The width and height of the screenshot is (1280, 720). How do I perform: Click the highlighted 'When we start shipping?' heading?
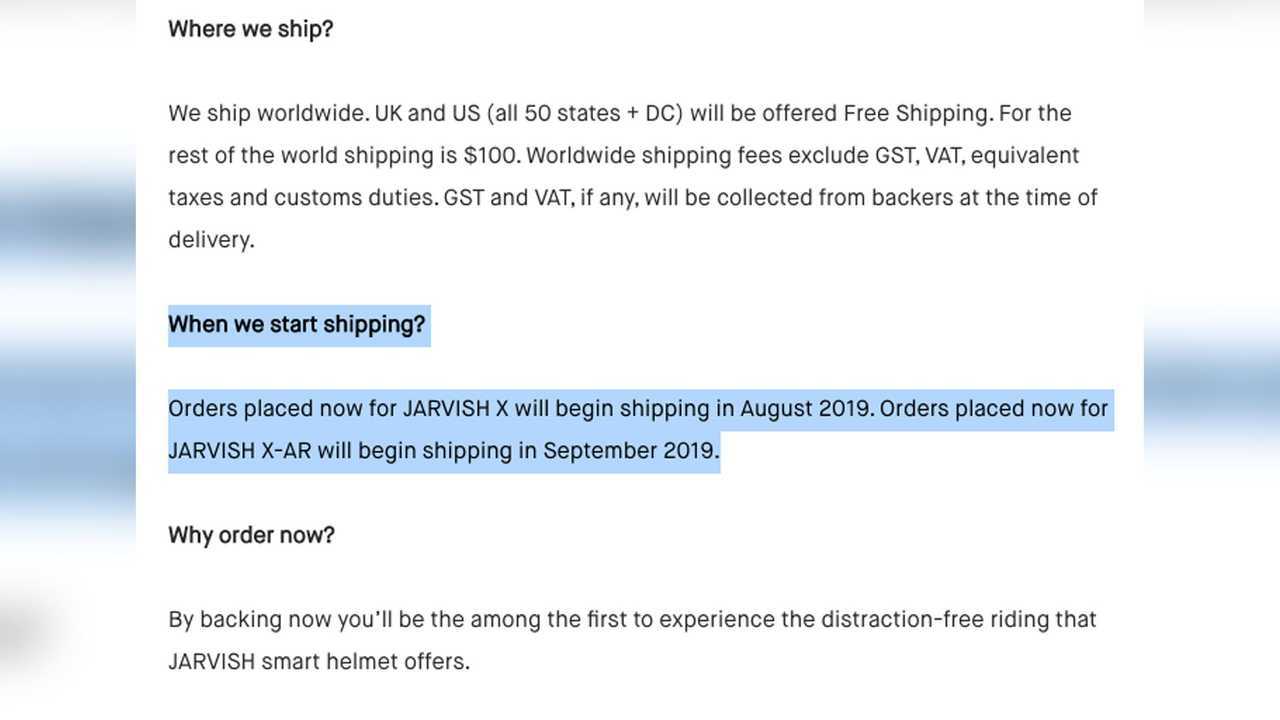tap(296, 325)
